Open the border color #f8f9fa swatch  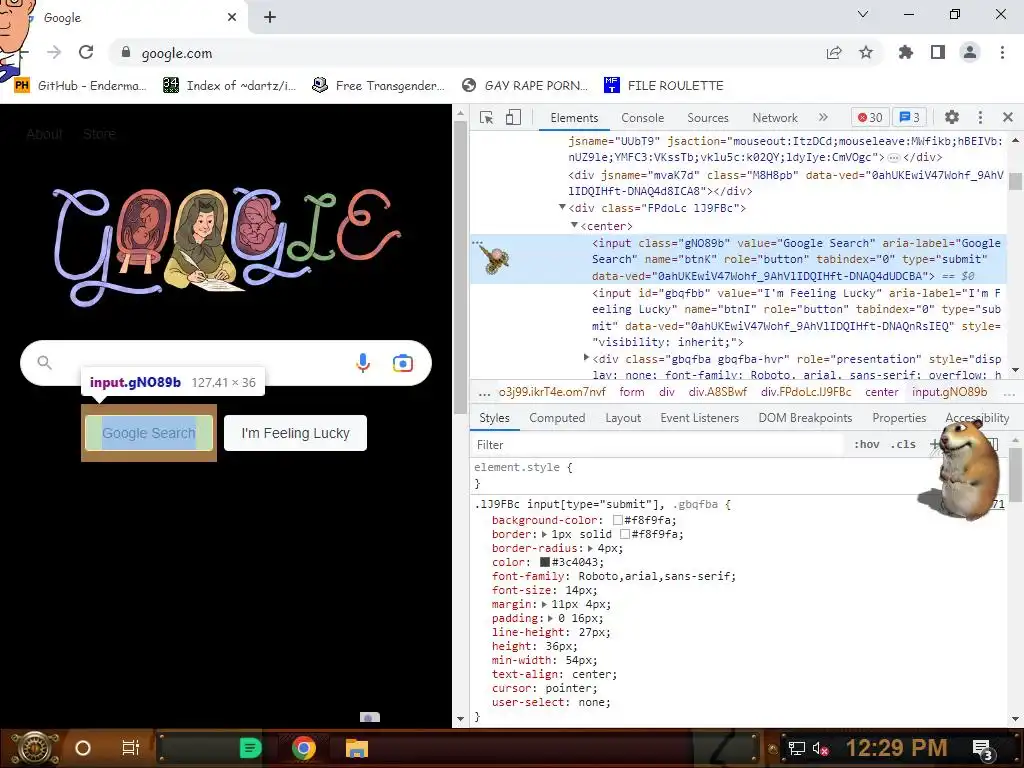[624, 534]
